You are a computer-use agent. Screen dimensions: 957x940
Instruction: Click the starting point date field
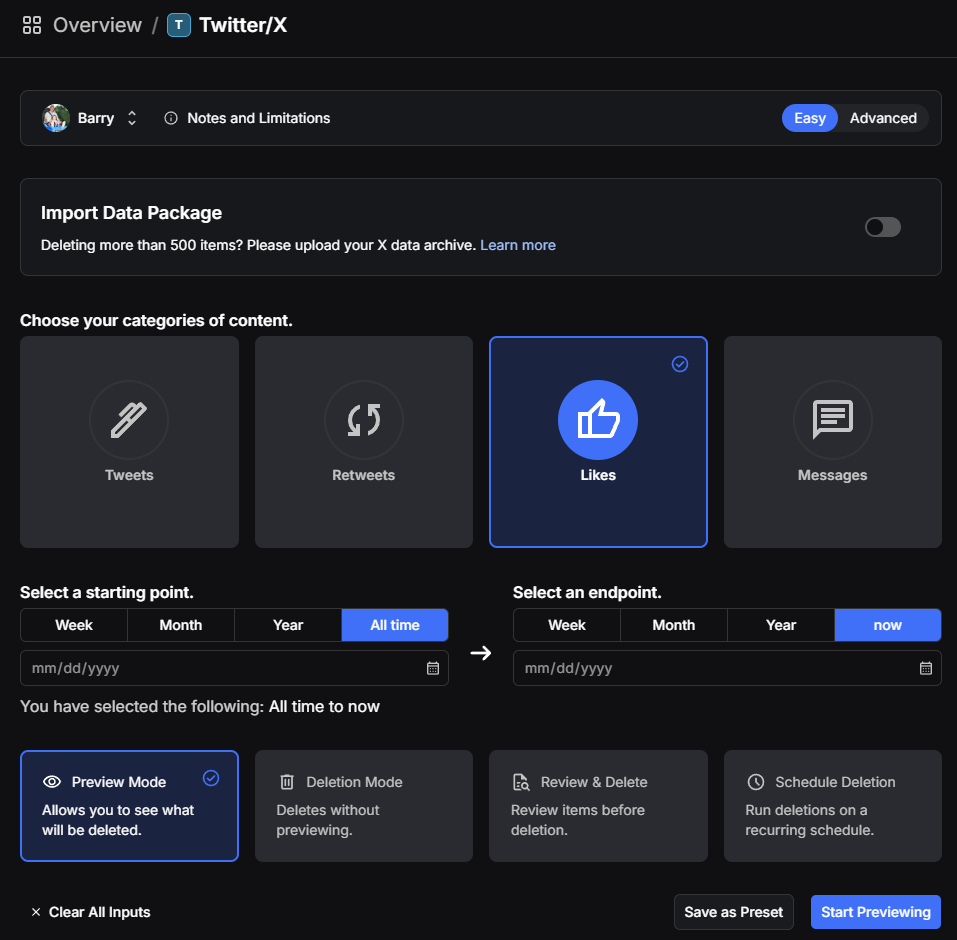(234, 668)
